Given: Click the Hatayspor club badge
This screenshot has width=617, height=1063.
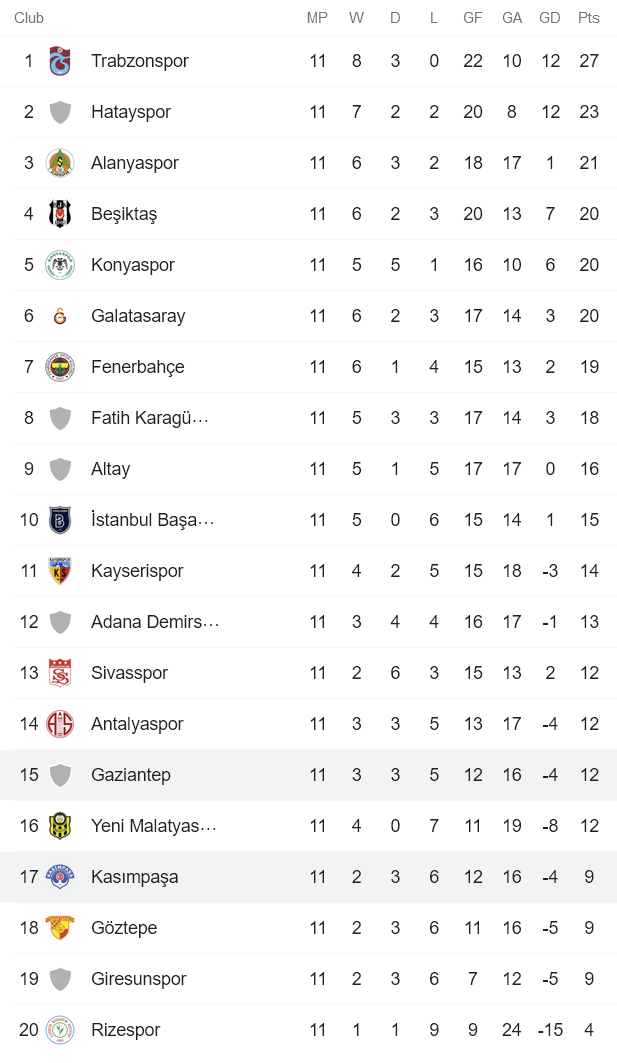Looking at the screenshot, I should 61,112.
